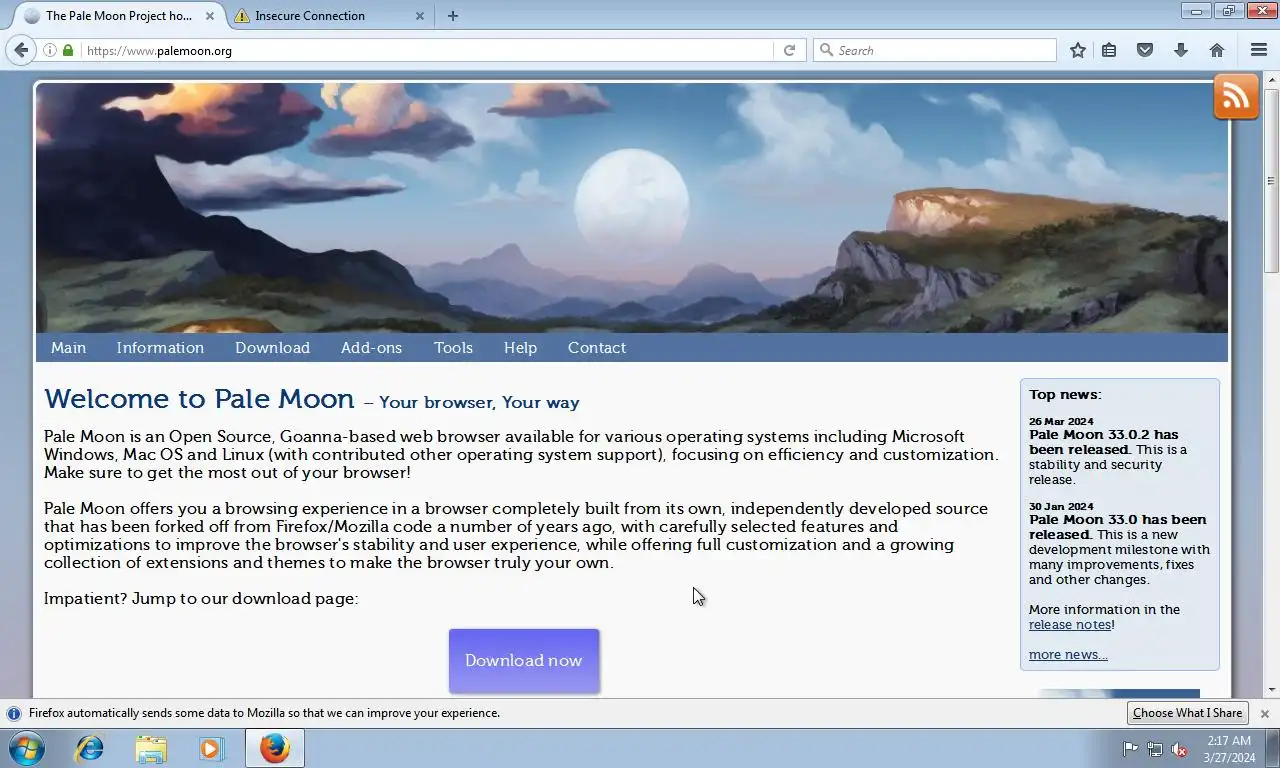Screen dimensions: 1280x768
Task: Open the Contact navigation item
Action: tap(597, 348)
